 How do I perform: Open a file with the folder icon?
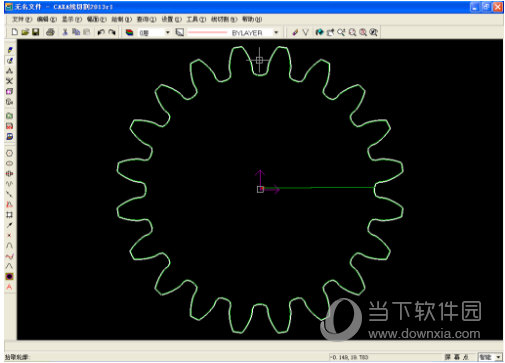pyautogui.click(x=25, y=32)
